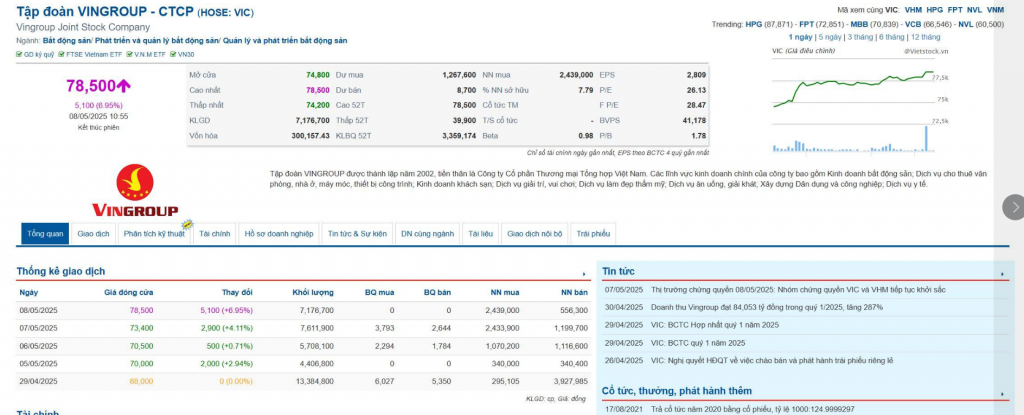Select the 3 tháng chart range
The height and width of the screenshot is (415, 1024).
(861, 37)
